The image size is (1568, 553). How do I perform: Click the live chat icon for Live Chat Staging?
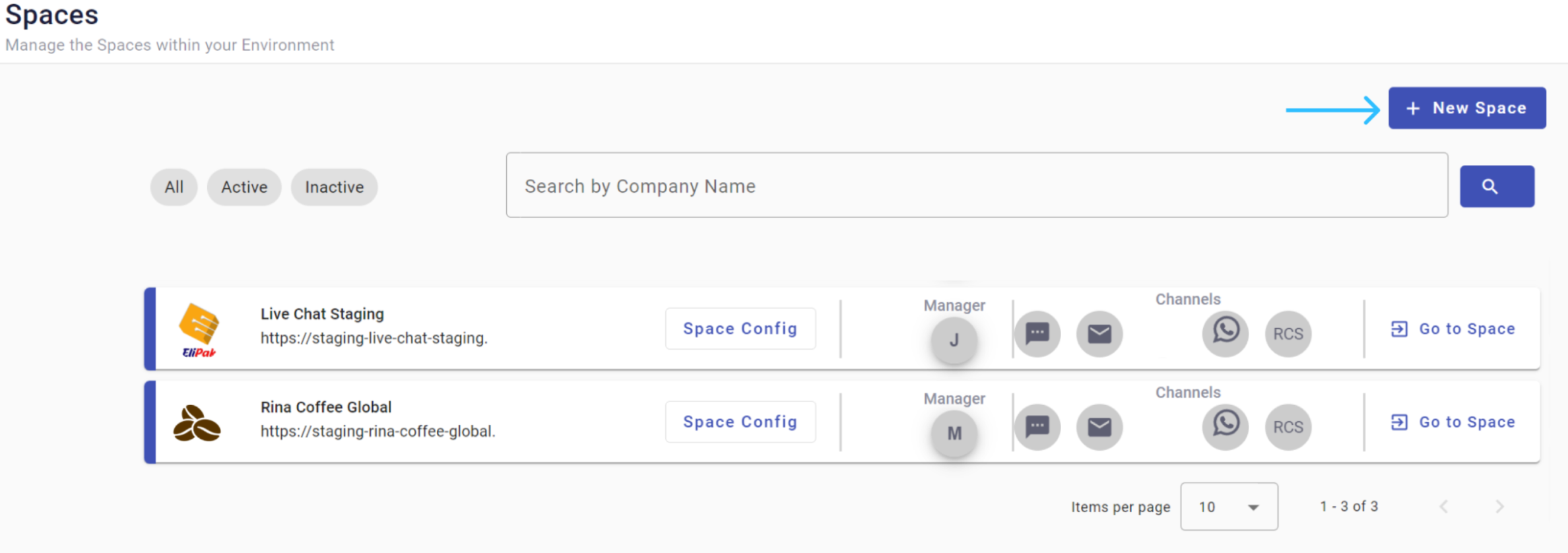[1037, 334]
